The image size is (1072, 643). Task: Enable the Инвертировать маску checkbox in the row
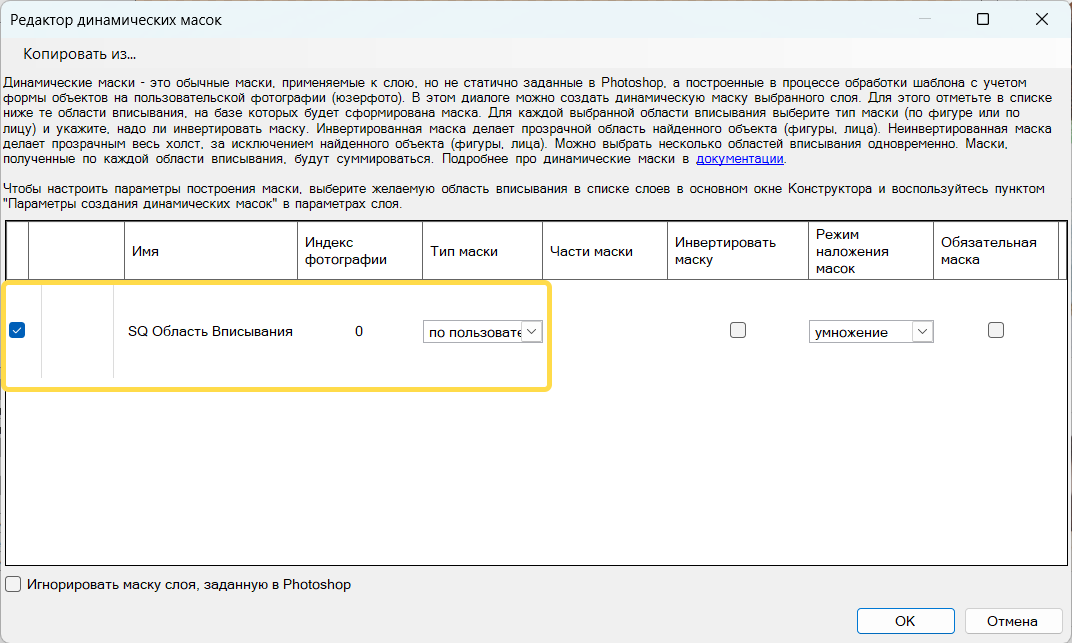(x=738, y=331)
